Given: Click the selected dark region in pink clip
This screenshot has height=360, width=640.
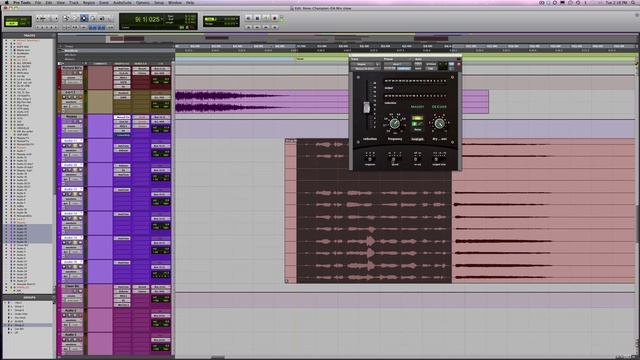Looking at the screenshot, I should [374, 211].
